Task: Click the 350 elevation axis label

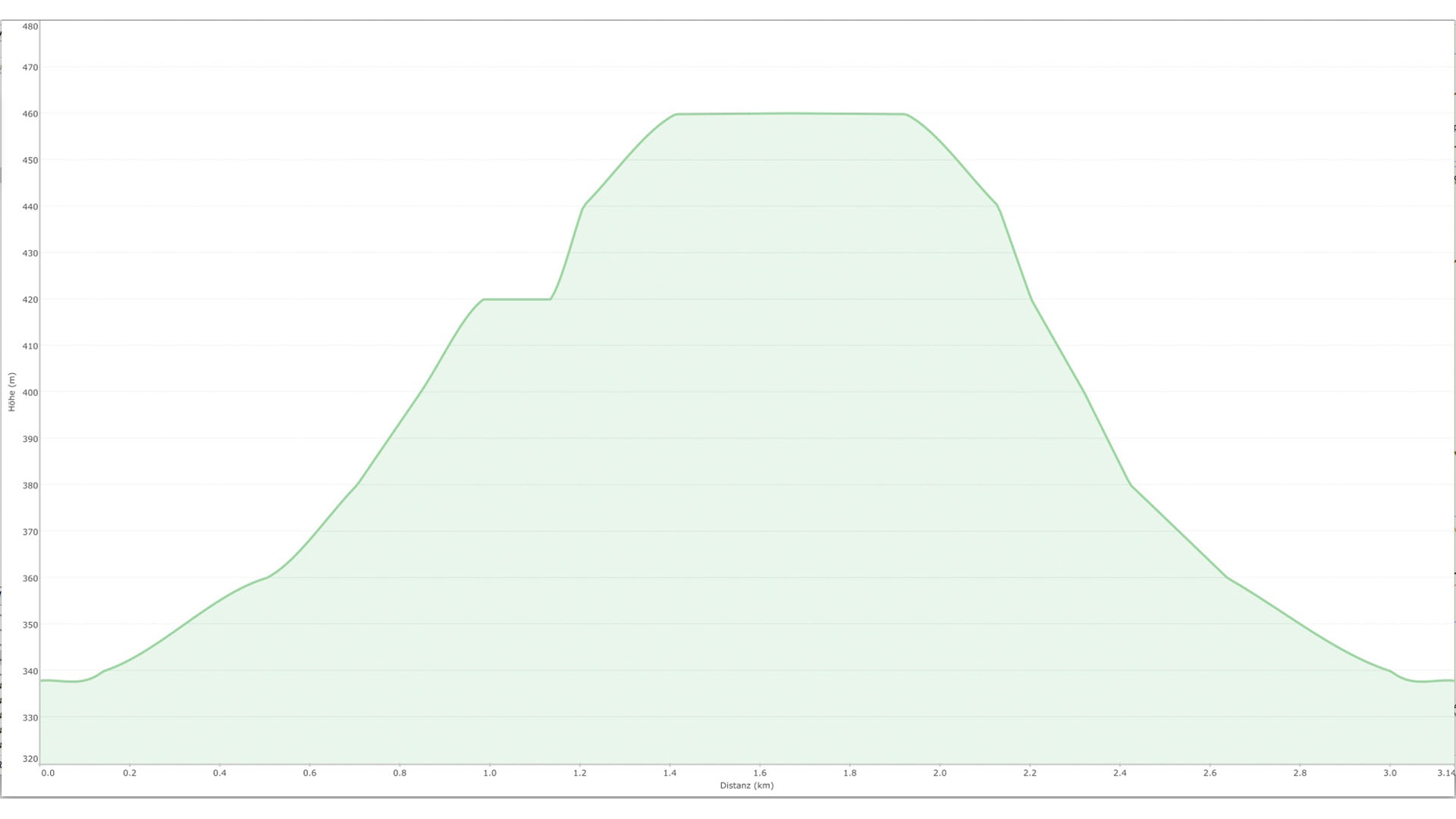Action: (30, 625)
